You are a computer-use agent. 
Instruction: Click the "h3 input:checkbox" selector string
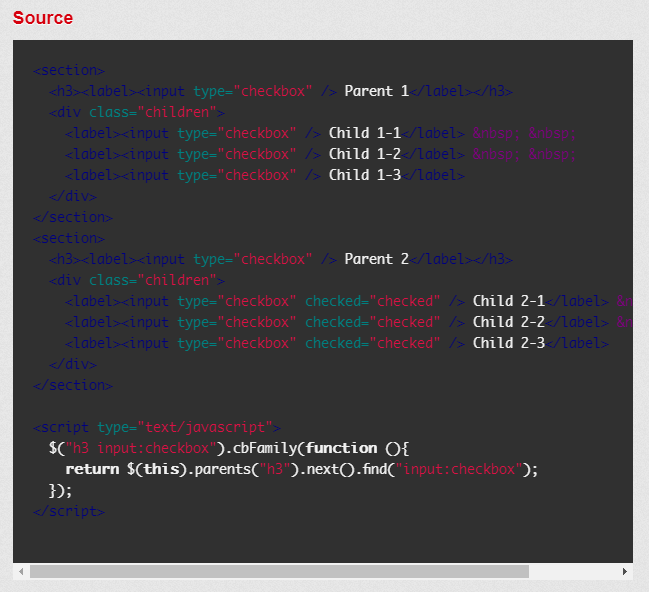point(141,448)
